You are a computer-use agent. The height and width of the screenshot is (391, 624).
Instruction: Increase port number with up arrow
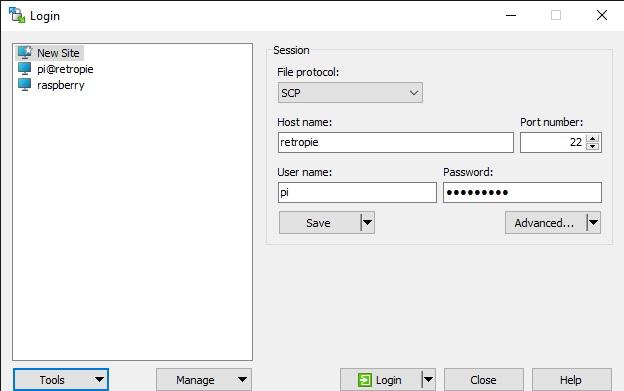(x=593, y=138)
